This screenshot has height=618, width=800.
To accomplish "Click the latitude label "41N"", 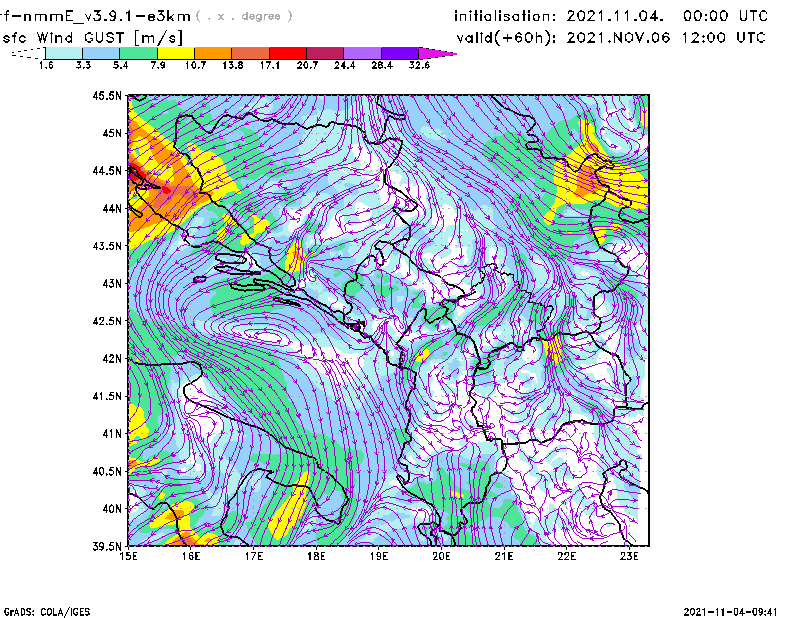I will point(112,434).
